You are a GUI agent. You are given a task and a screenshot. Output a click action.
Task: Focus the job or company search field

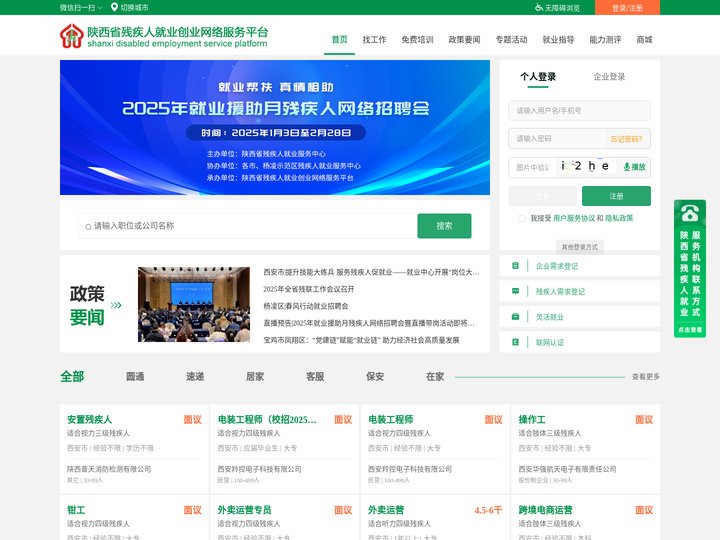[248, 226]
